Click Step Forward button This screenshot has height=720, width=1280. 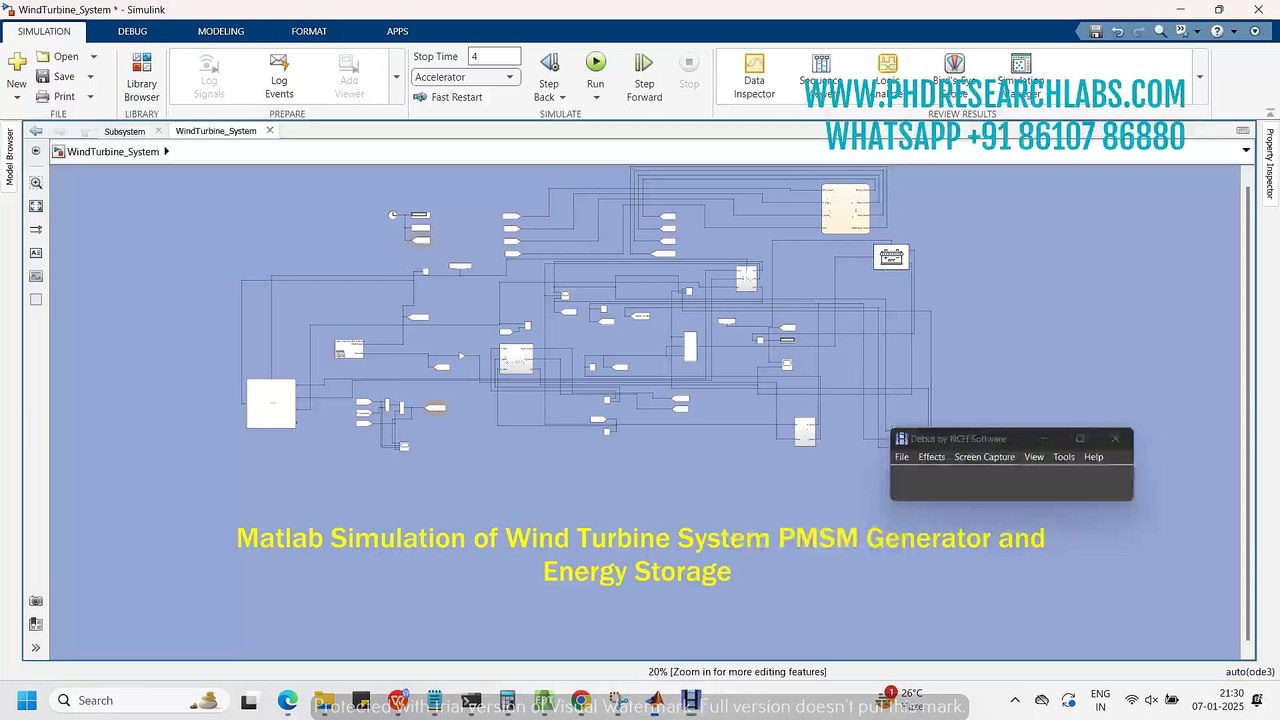click(644, 77)
